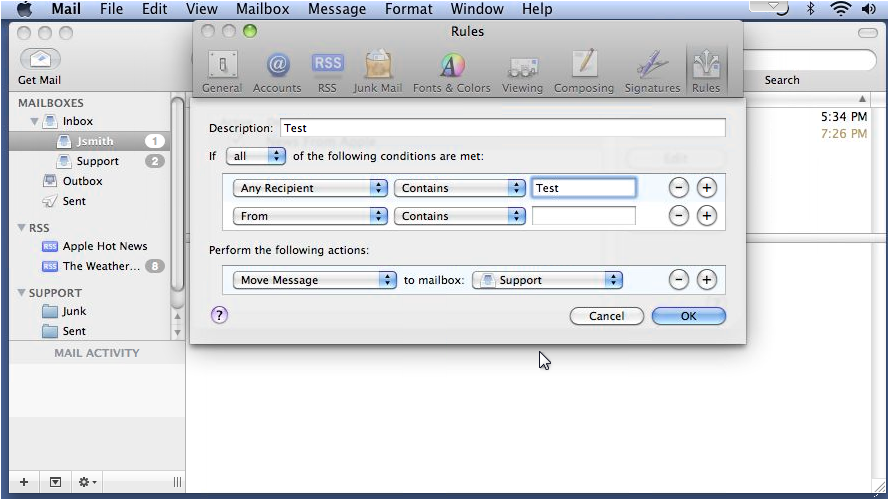Open the Any Recipient criteria dropdown
Screen dimensions: 889x500
coord(309,188)
